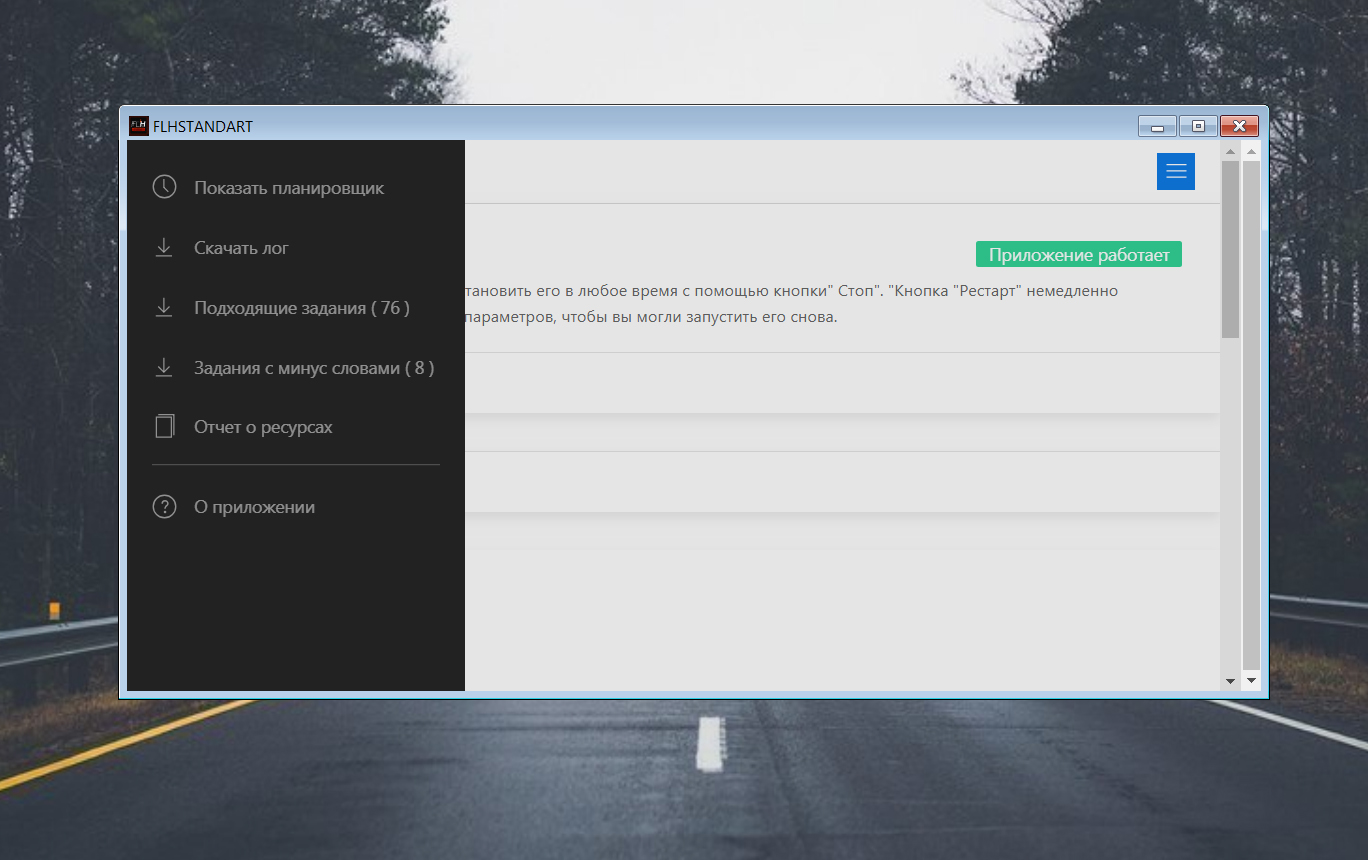
Task: Click the outer scrollbar down arrow
Action: tap(1251, 681)
